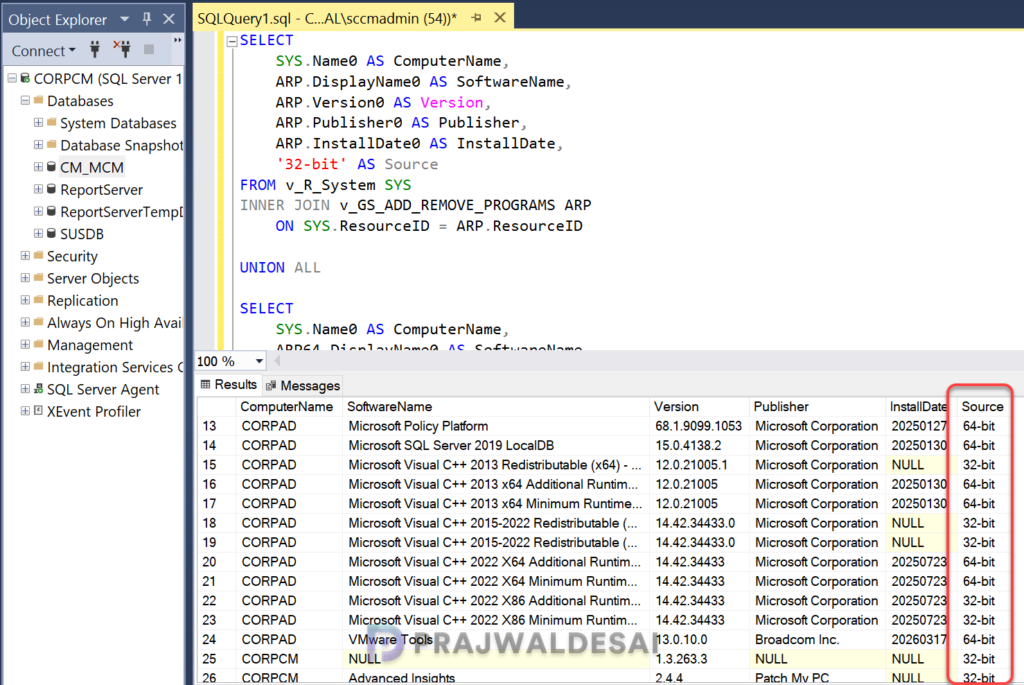This screenshot has width=1024, height=685.
Task: Collapse the Databases folder
Action: 25,101
